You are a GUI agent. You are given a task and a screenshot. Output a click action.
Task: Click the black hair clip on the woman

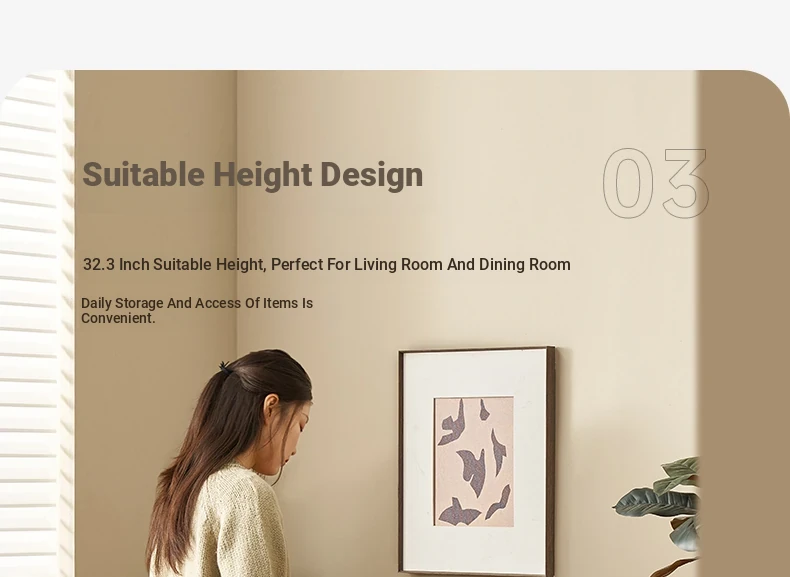click(x=225, y=367)
